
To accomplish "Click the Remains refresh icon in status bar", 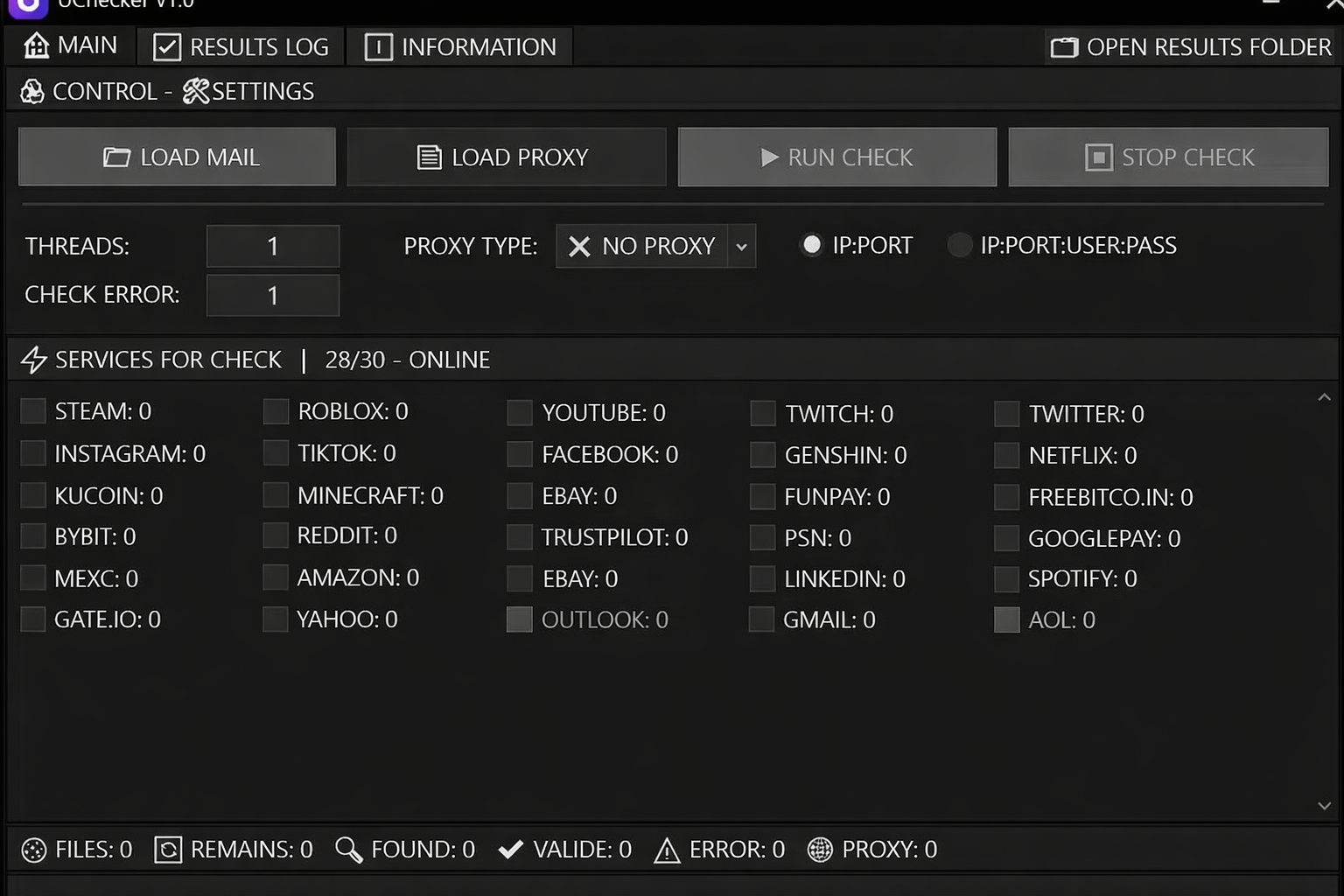I will point(168,850).
